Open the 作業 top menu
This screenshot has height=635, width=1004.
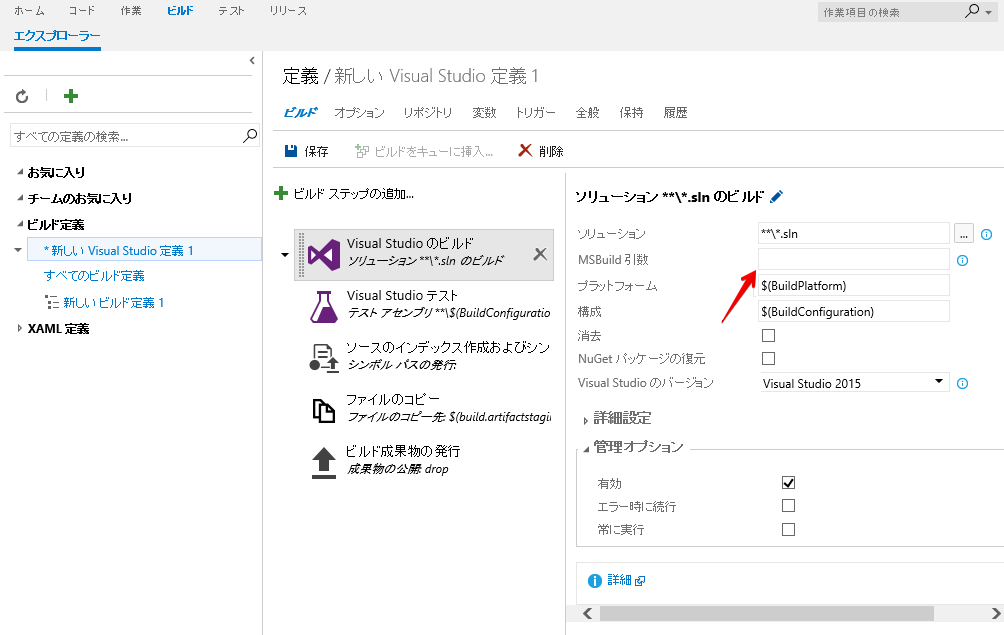[131, 11]
